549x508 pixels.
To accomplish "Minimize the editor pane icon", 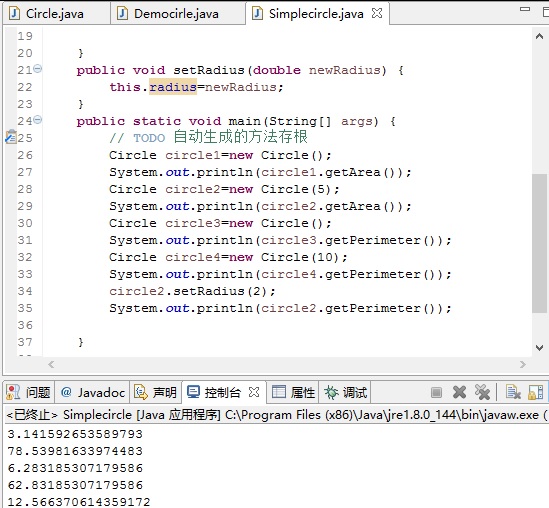I will coord(525,9).
